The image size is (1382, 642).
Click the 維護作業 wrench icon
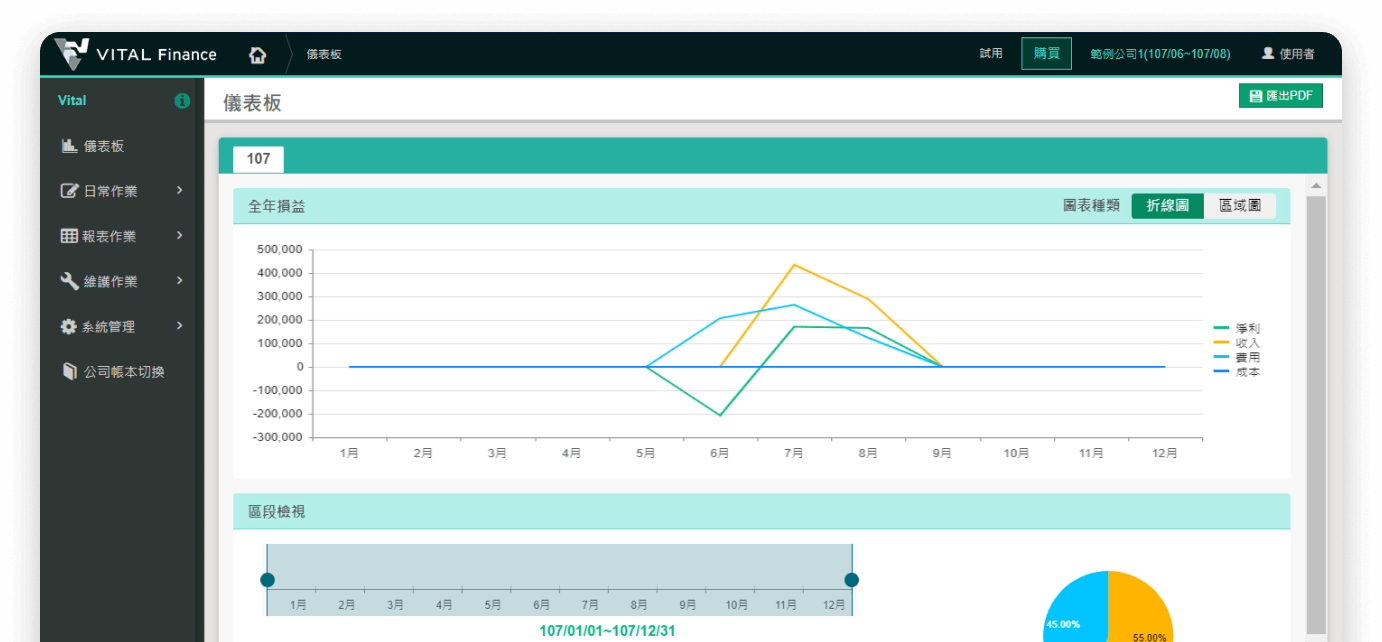point(69,281)
